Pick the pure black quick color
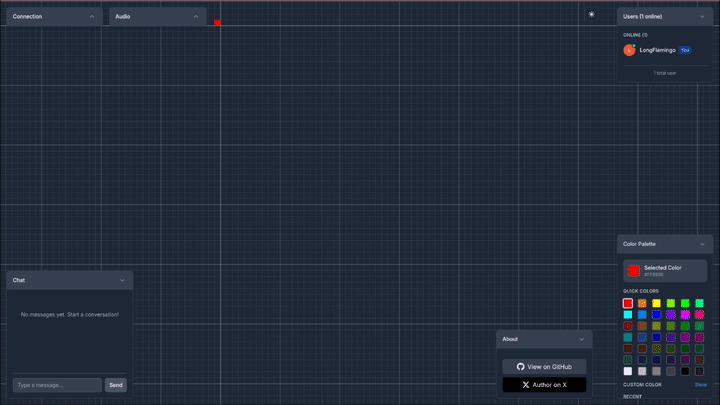 click(x=685, y=371)
